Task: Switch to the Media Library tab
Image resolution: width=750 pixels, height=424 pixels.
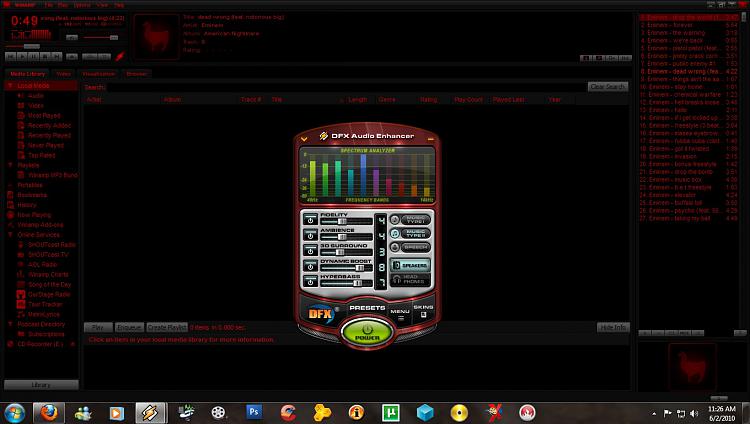Action: [28, 74]
